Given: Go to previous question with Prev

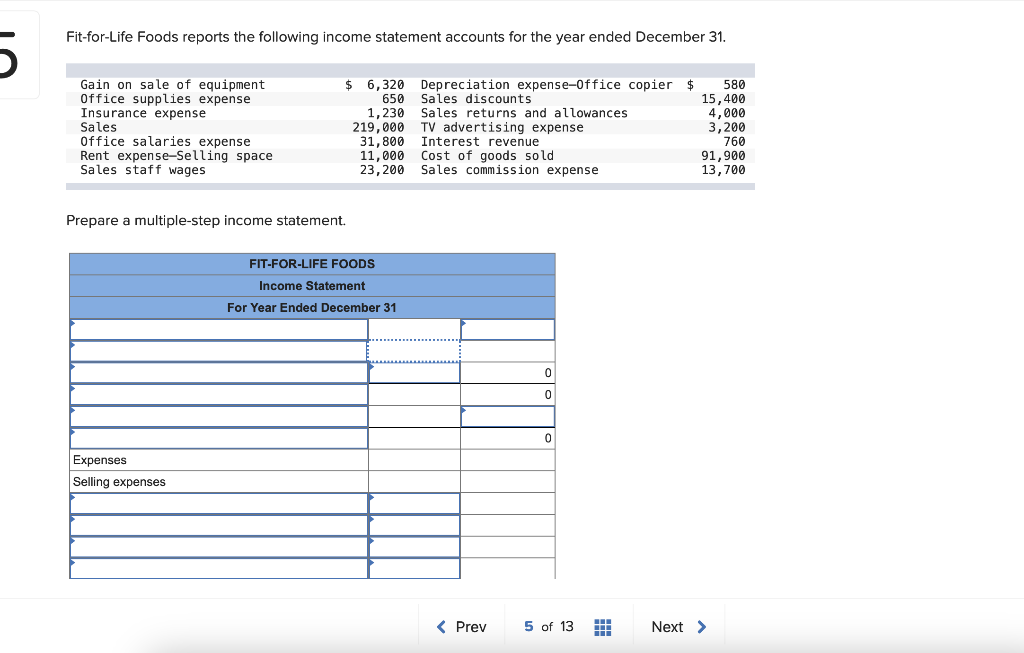Looking at the screenshot, I should [462, 627].
